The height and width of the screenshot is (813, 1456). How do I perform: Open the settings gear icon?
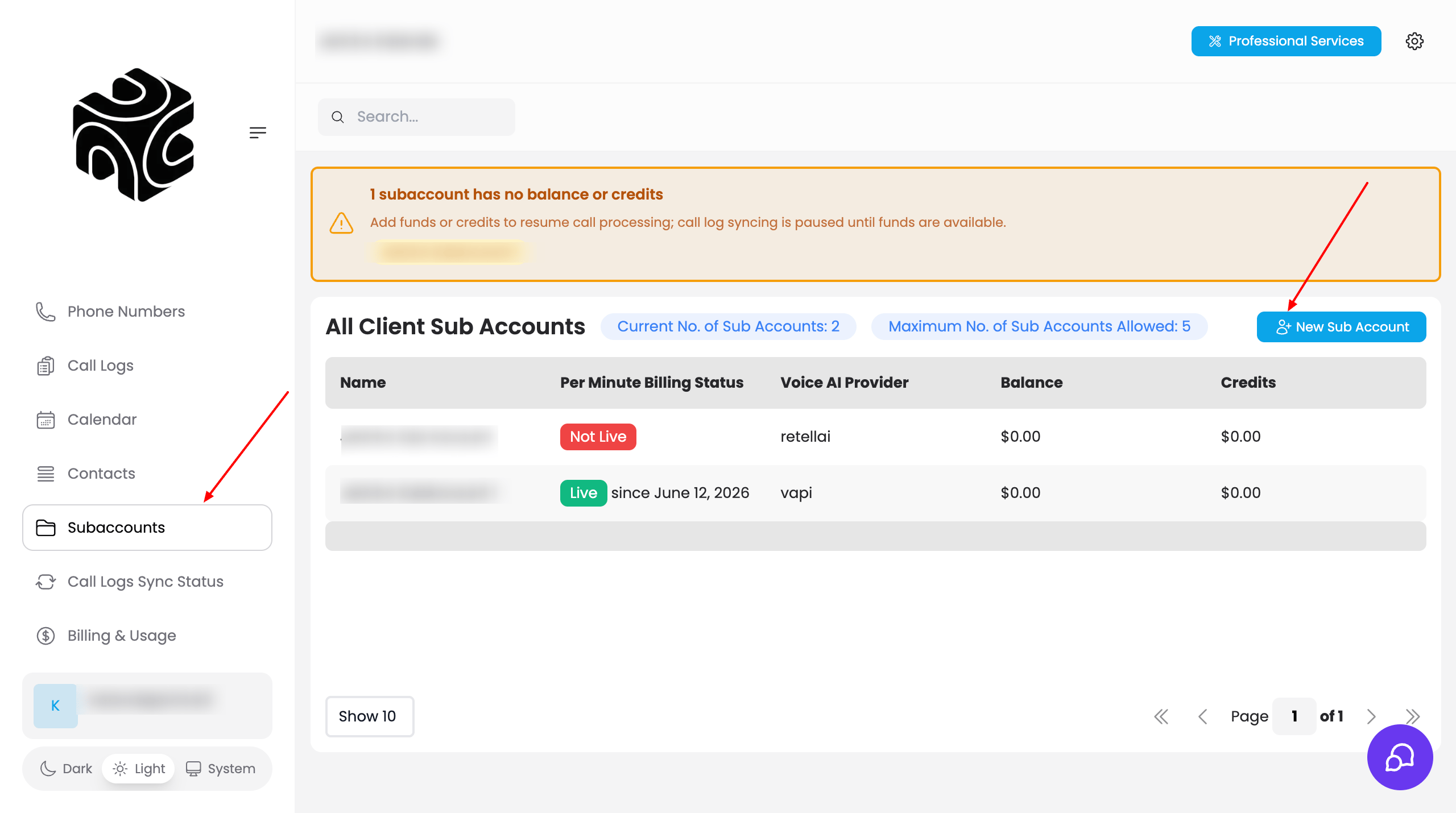click(x=1414, y=41)
